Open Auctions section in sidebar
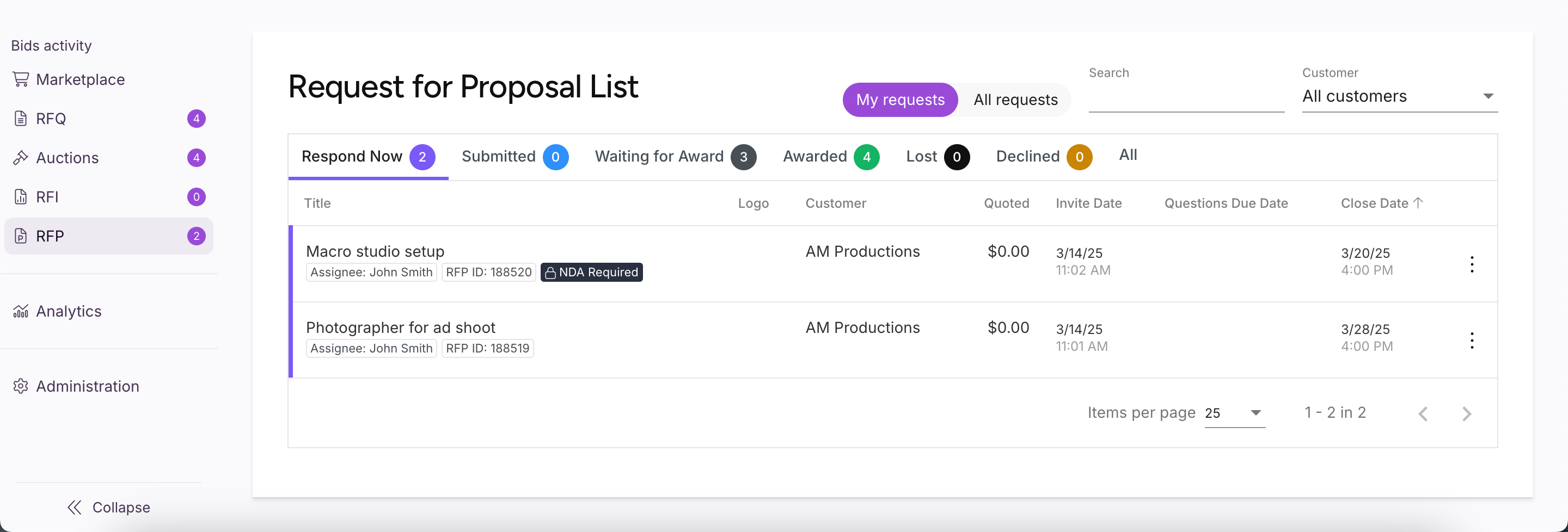1568x532 pixels. click(x=109, y=157)
